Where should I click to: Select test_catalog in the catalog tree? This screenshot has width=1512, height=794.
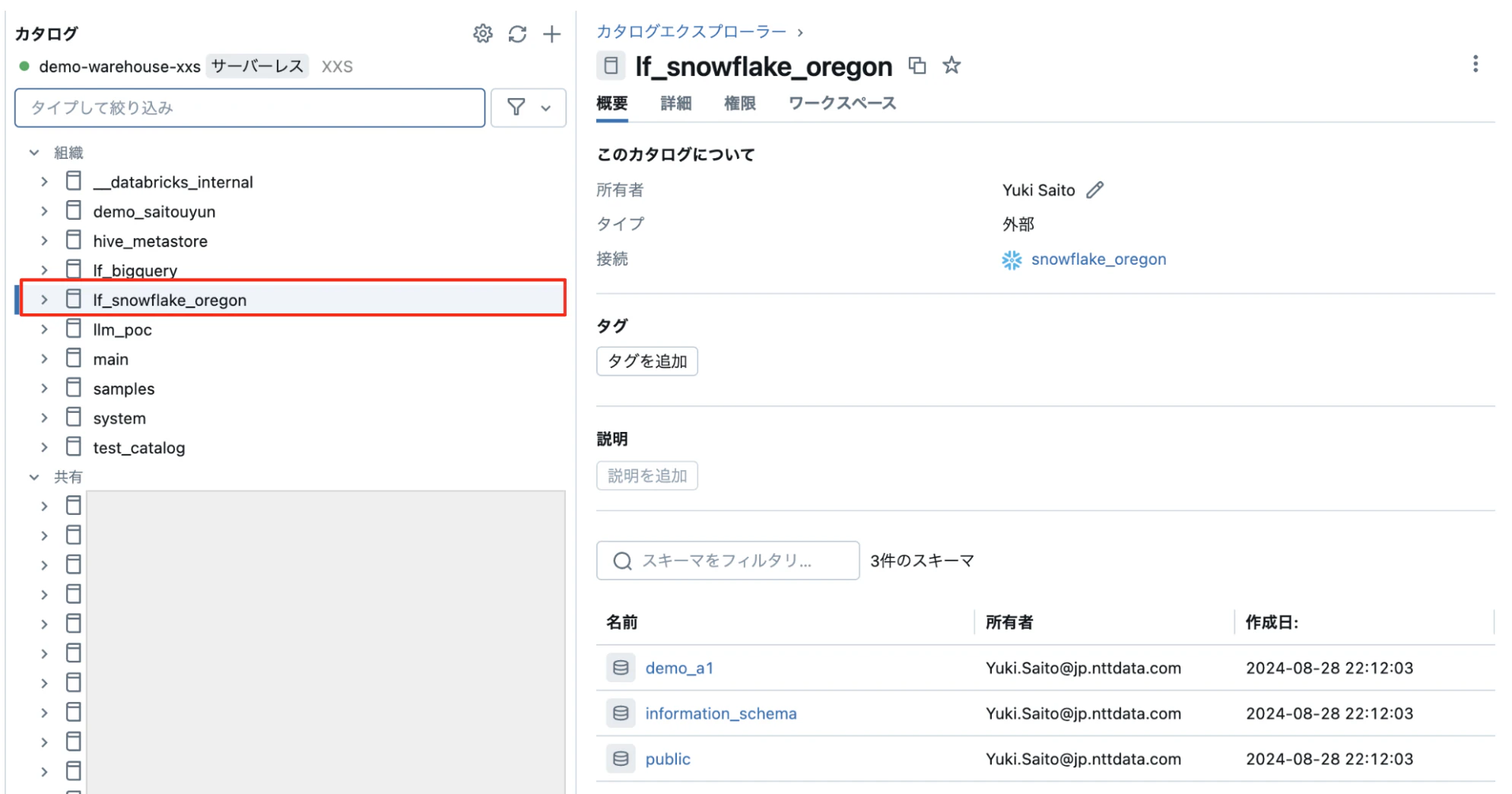[x=139, y=448]
